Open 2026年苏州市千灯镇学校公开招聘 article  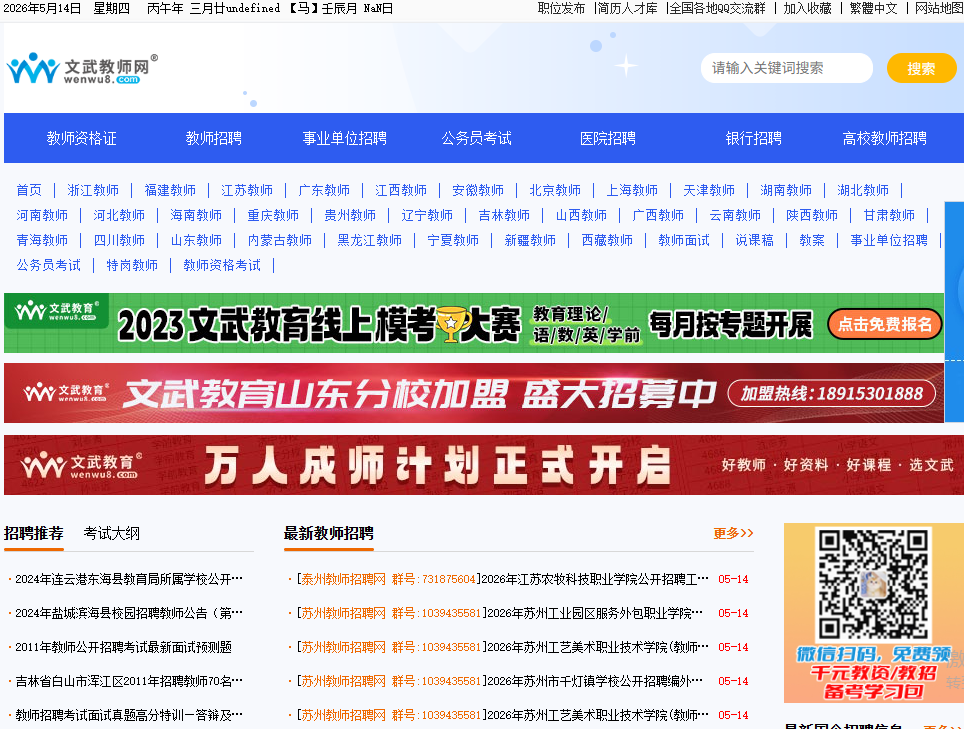pyautogui.click(x=595, y=682)
